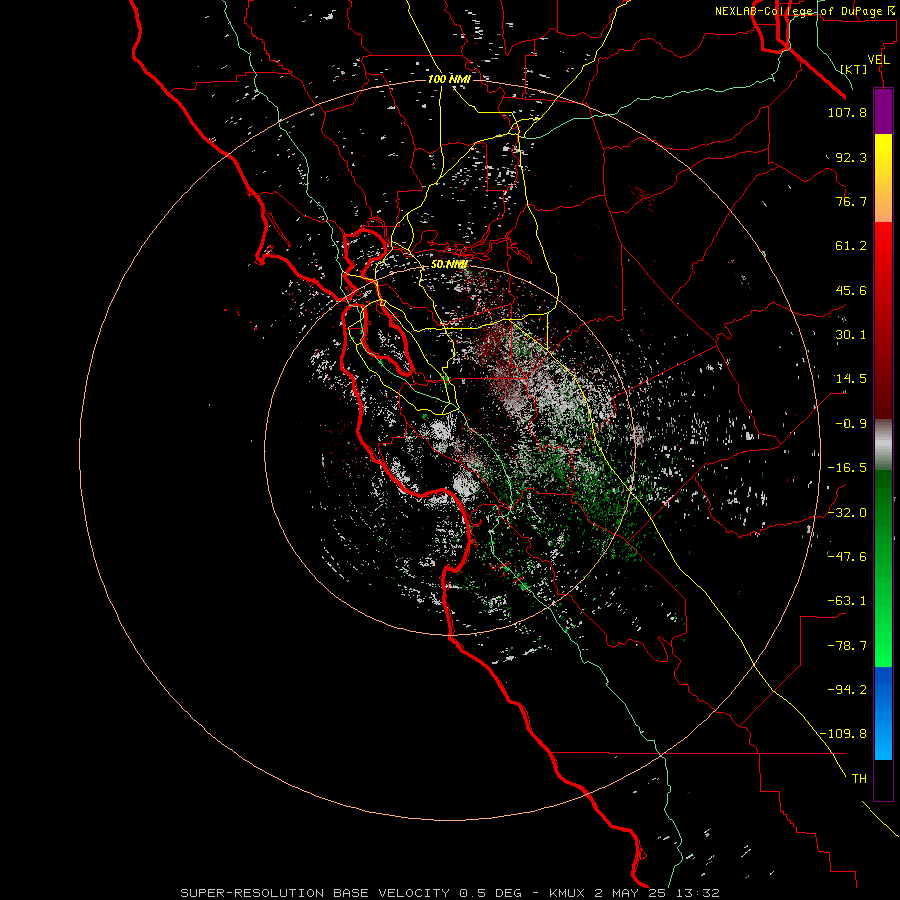Select the -94.2 velocity scale label
Image resolution: width=900 pixels, height=900 pixels.
pyautogui.click(x=847, y=690)
